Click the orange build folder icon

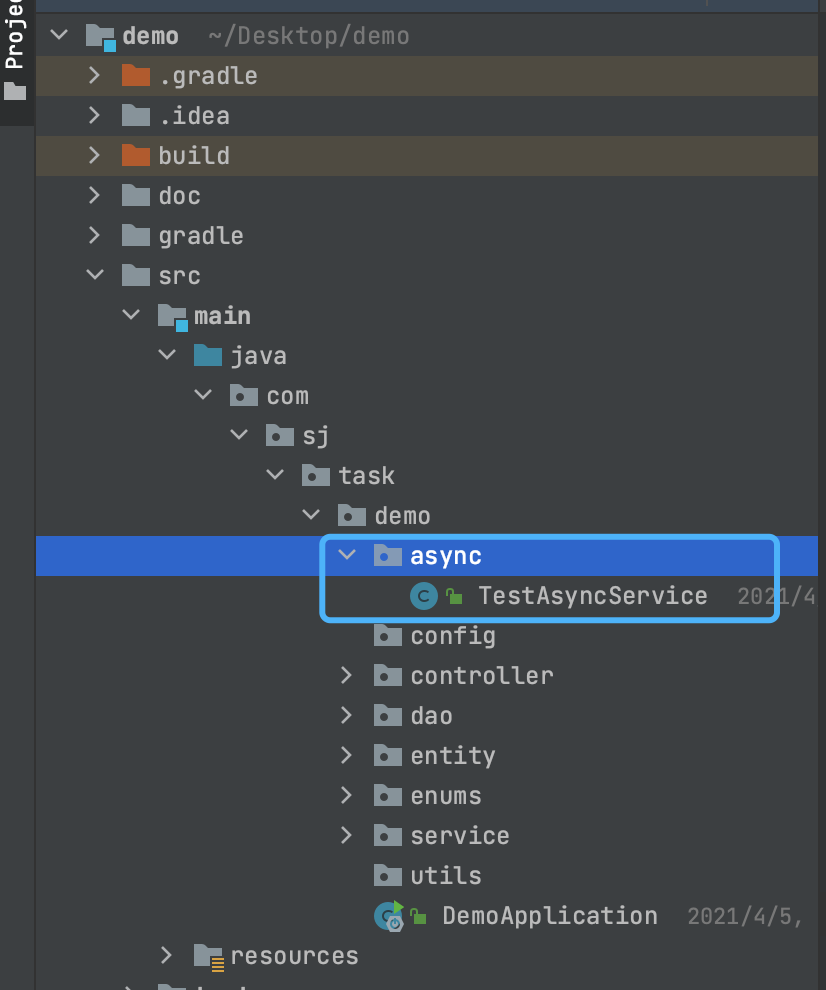coord(135,156)
